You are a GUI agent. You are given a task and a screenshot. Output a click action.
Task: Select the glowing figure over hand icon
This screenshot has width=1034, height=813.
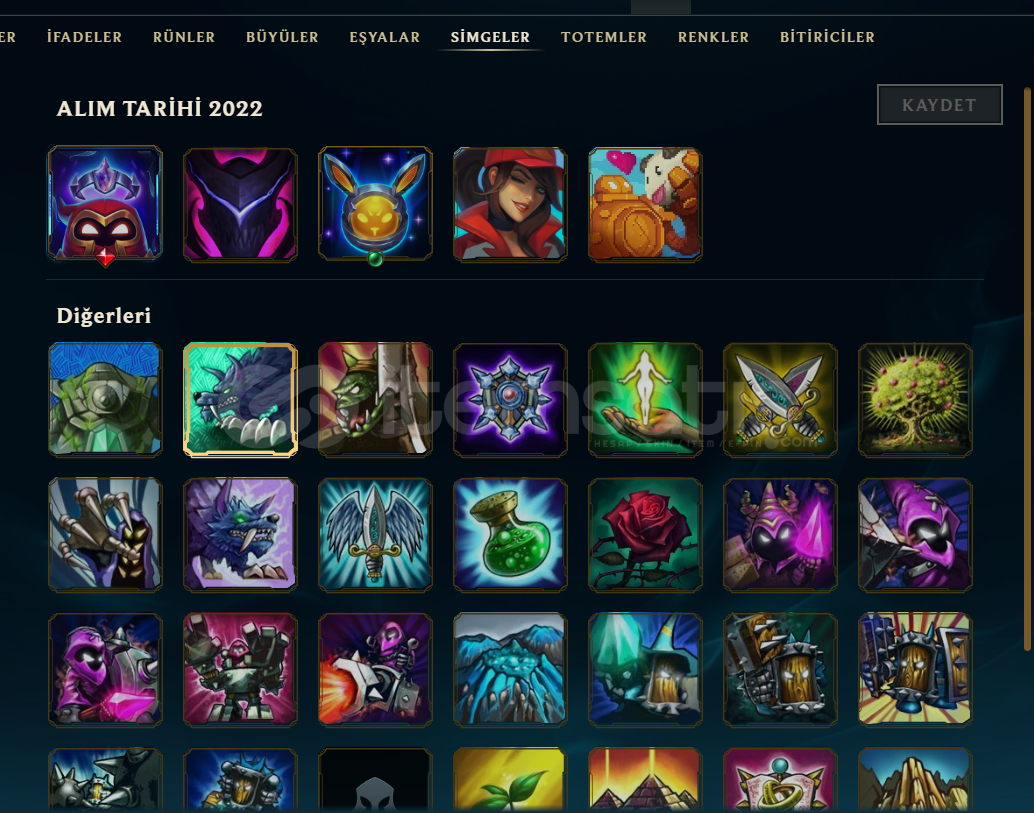(x=645, y=400)
